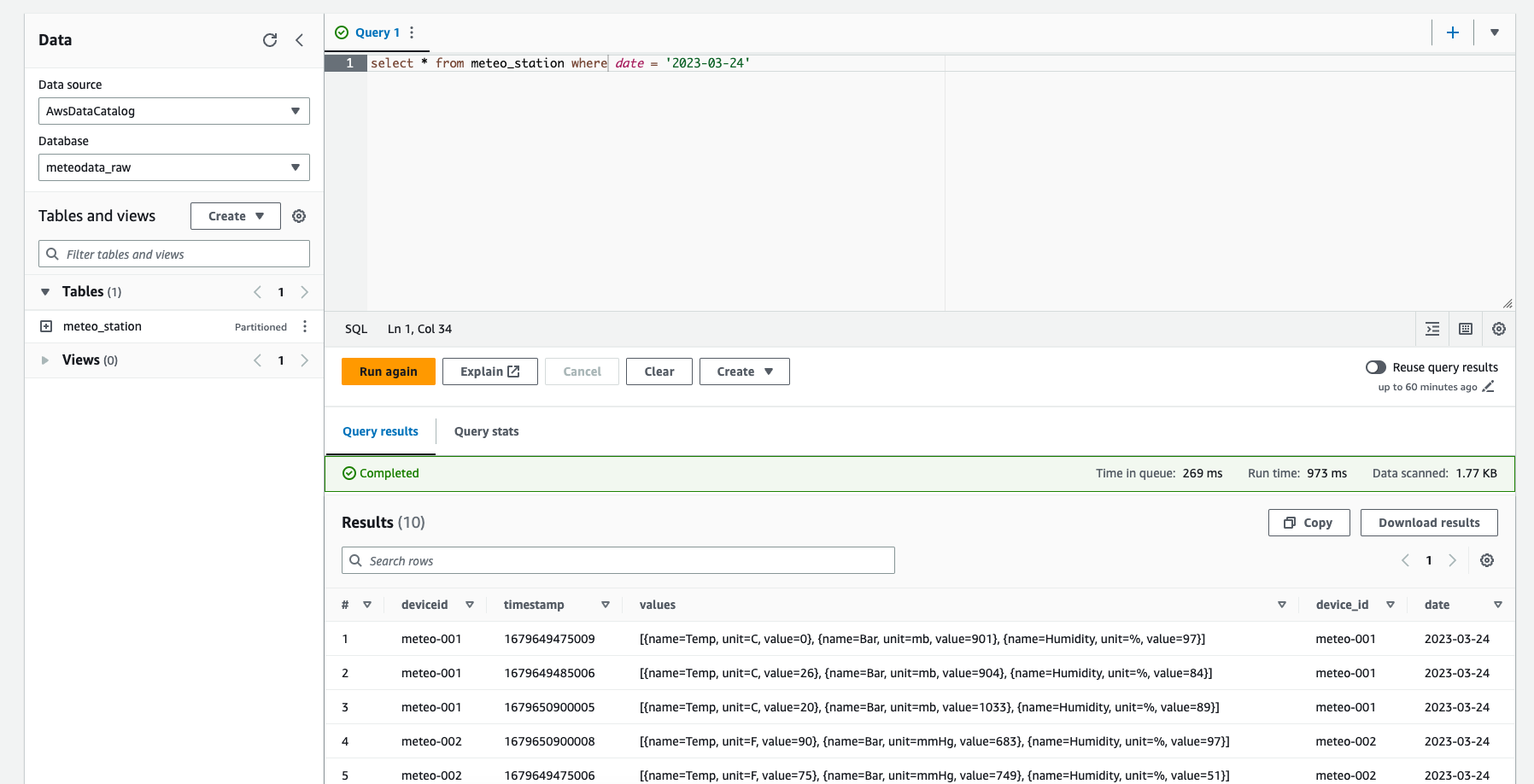Viewport: 1534px width, 784px height.
Task: Sort results by timestamp column
Action: [x=606, y=605]
